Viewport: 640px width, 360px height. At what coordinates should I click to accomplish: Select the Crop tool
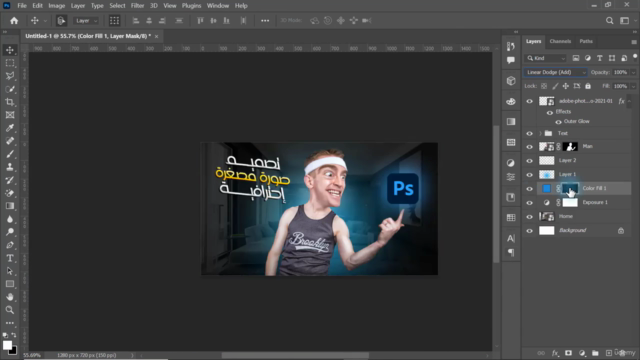click(x=10, y=102)
